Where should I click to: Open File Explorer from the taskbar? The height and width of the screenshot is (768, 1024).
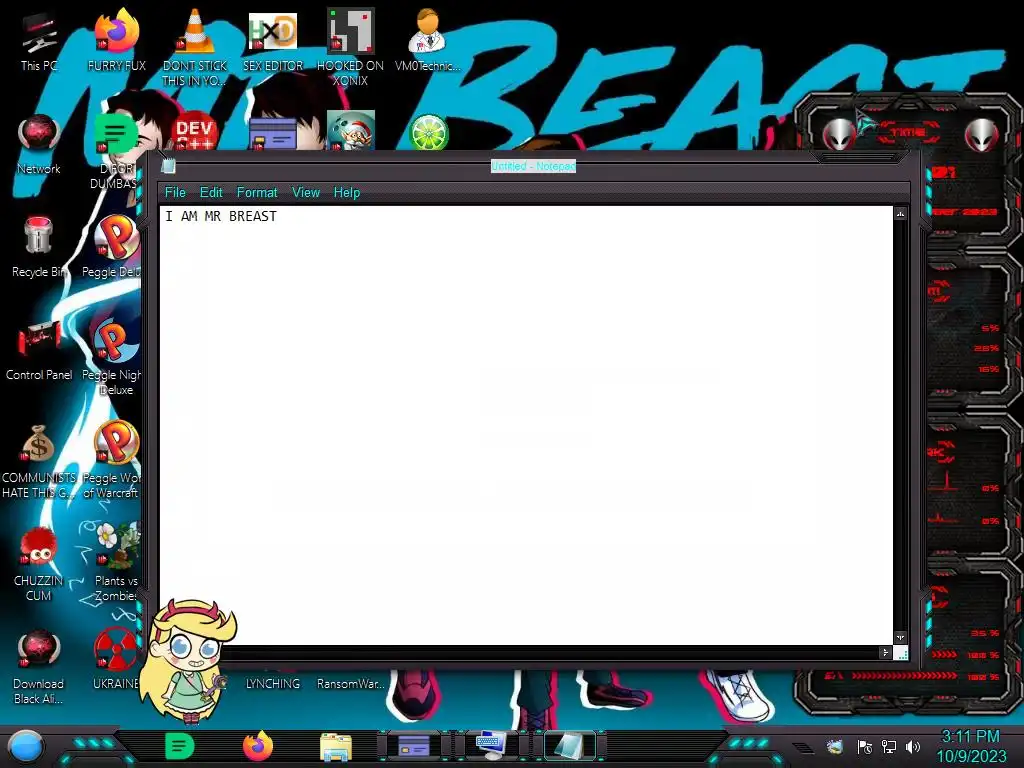[336, 747]
